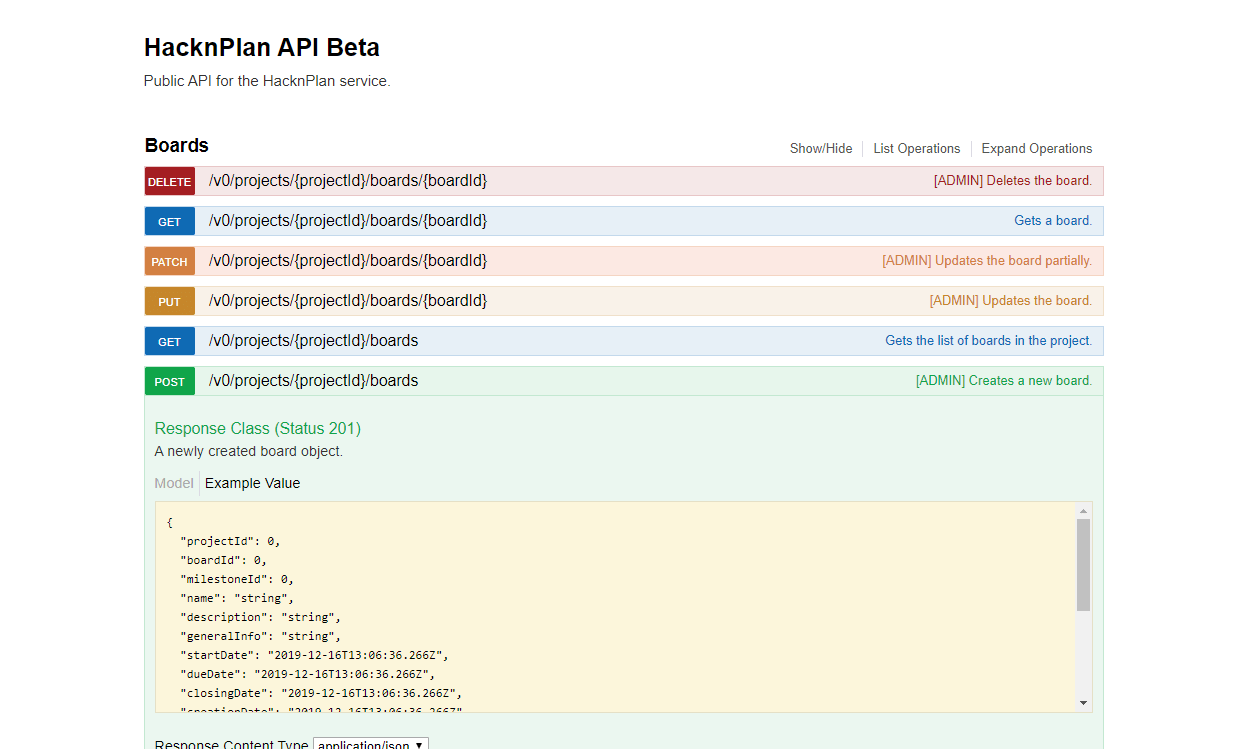Click the 'Gets the list of boards' description
Viewport: 1240px width, 749px height.
[x=987, y=341]
